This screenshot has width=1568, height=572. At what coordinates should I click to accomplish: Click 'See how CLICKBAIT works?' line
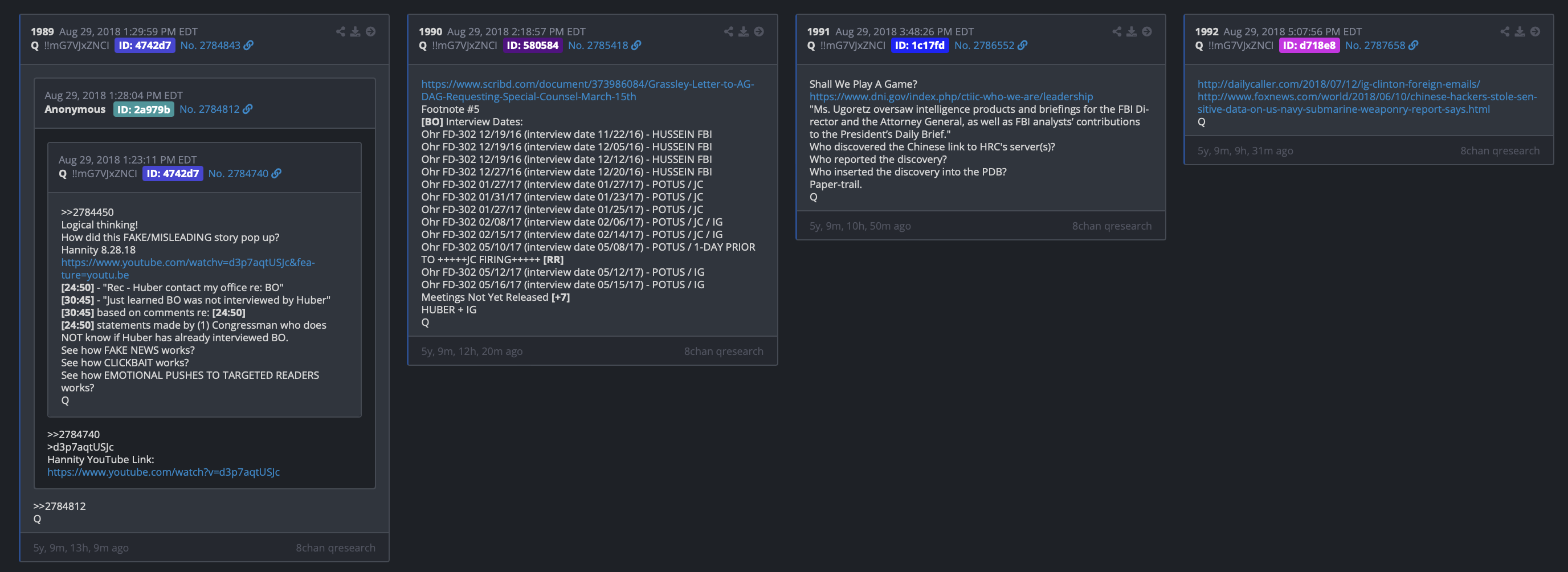[125, 363]
